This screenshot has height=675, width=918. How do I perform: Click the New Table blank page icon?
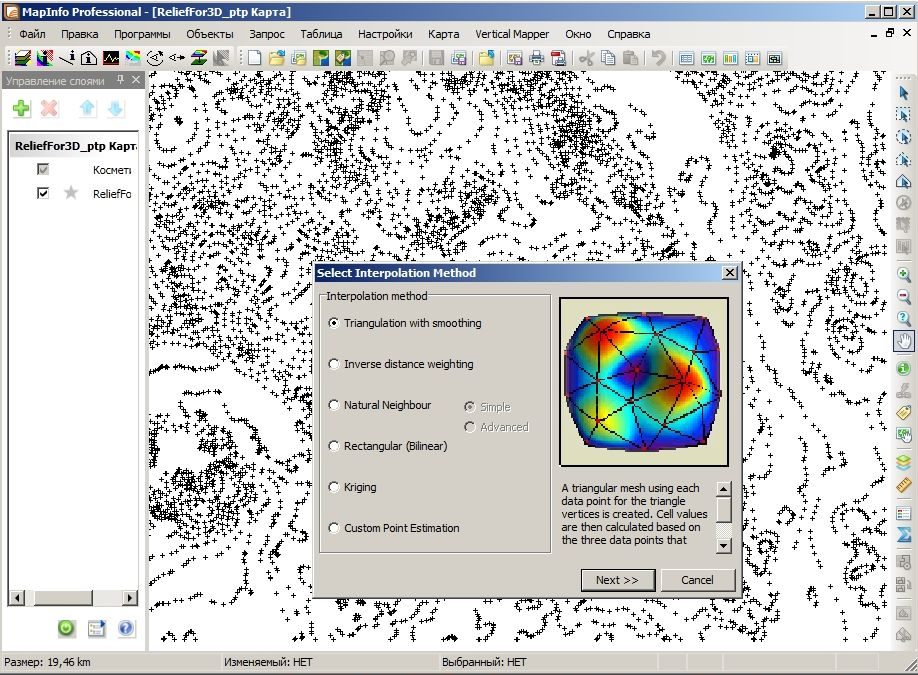[x=254, y=58]
